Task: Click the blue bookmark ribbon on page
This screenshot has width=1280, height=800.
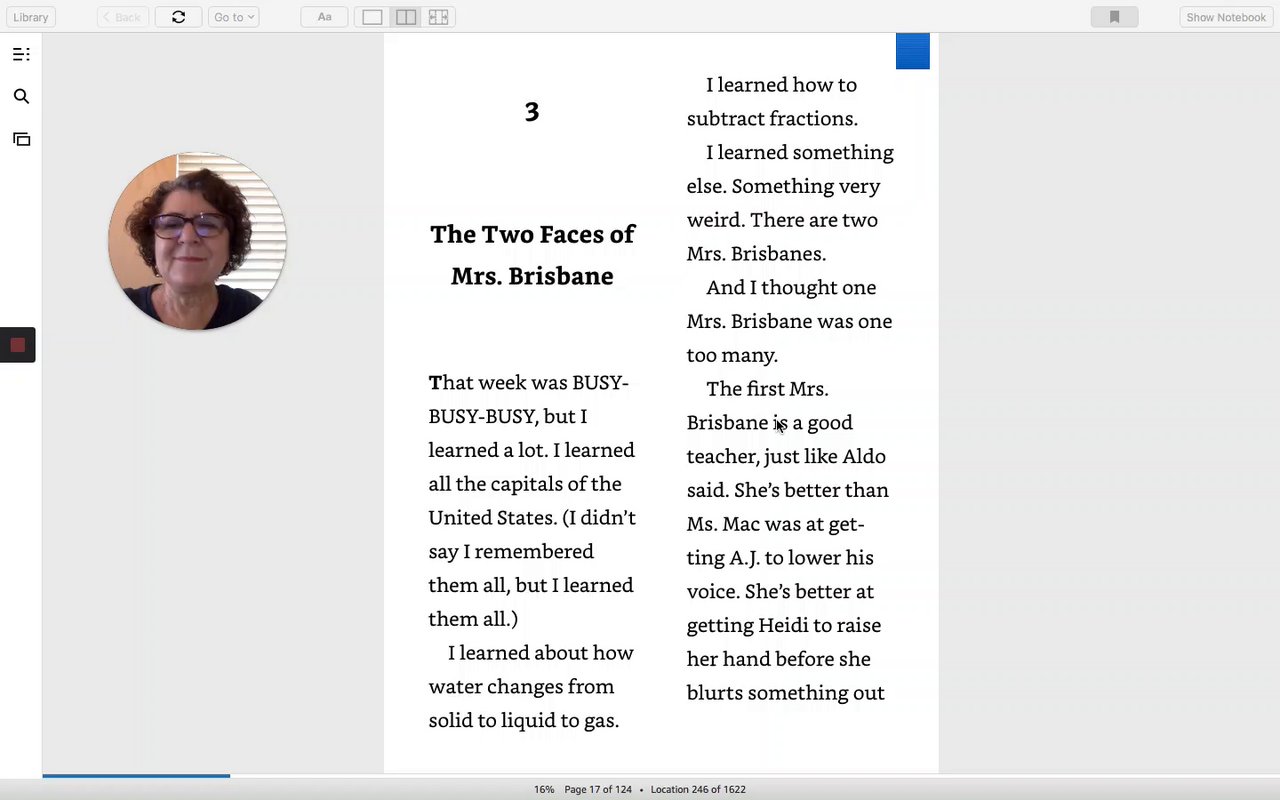Action: 912,51
